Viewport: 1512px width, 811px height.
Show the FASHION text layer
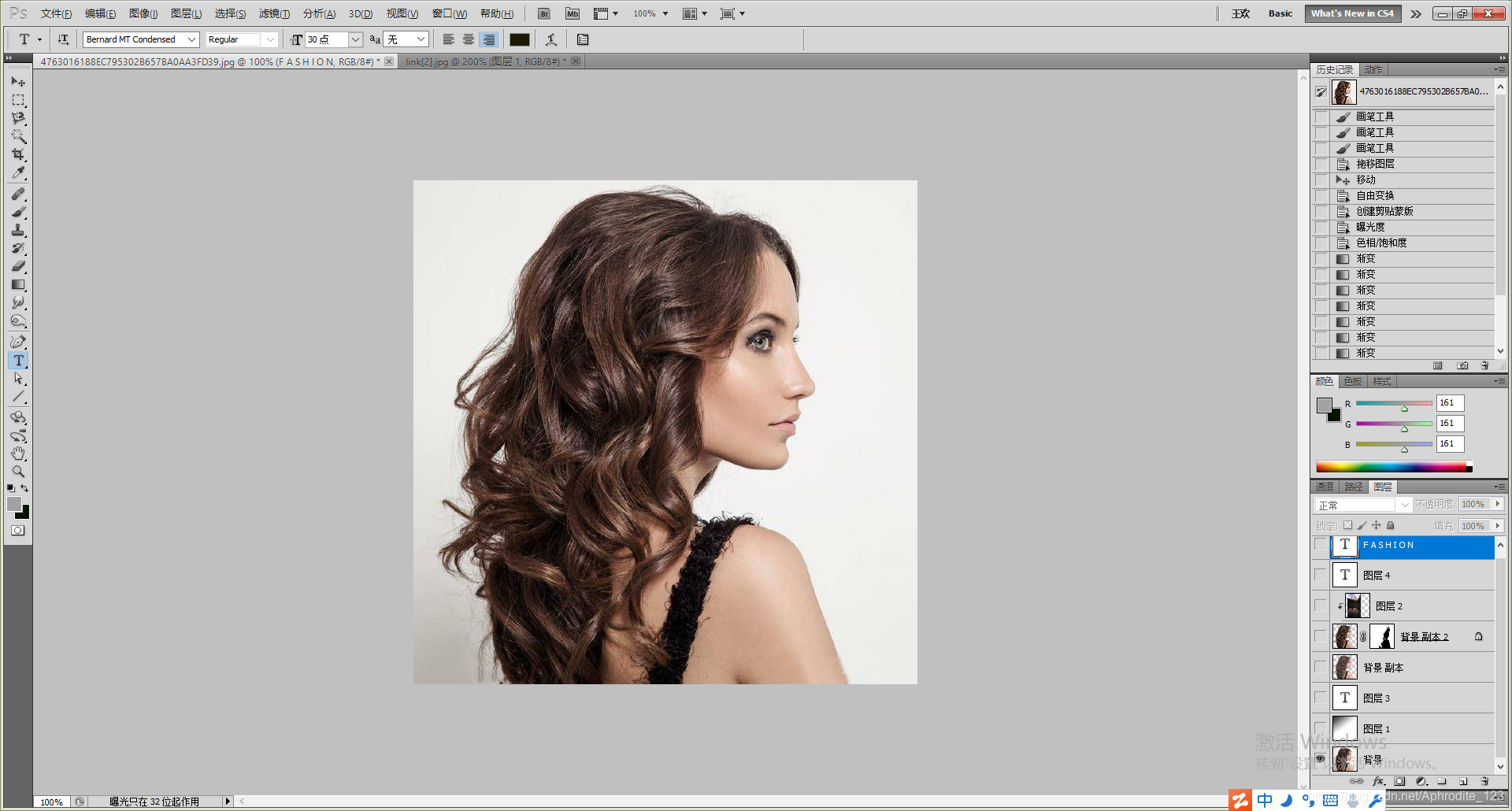(1321, 545)
